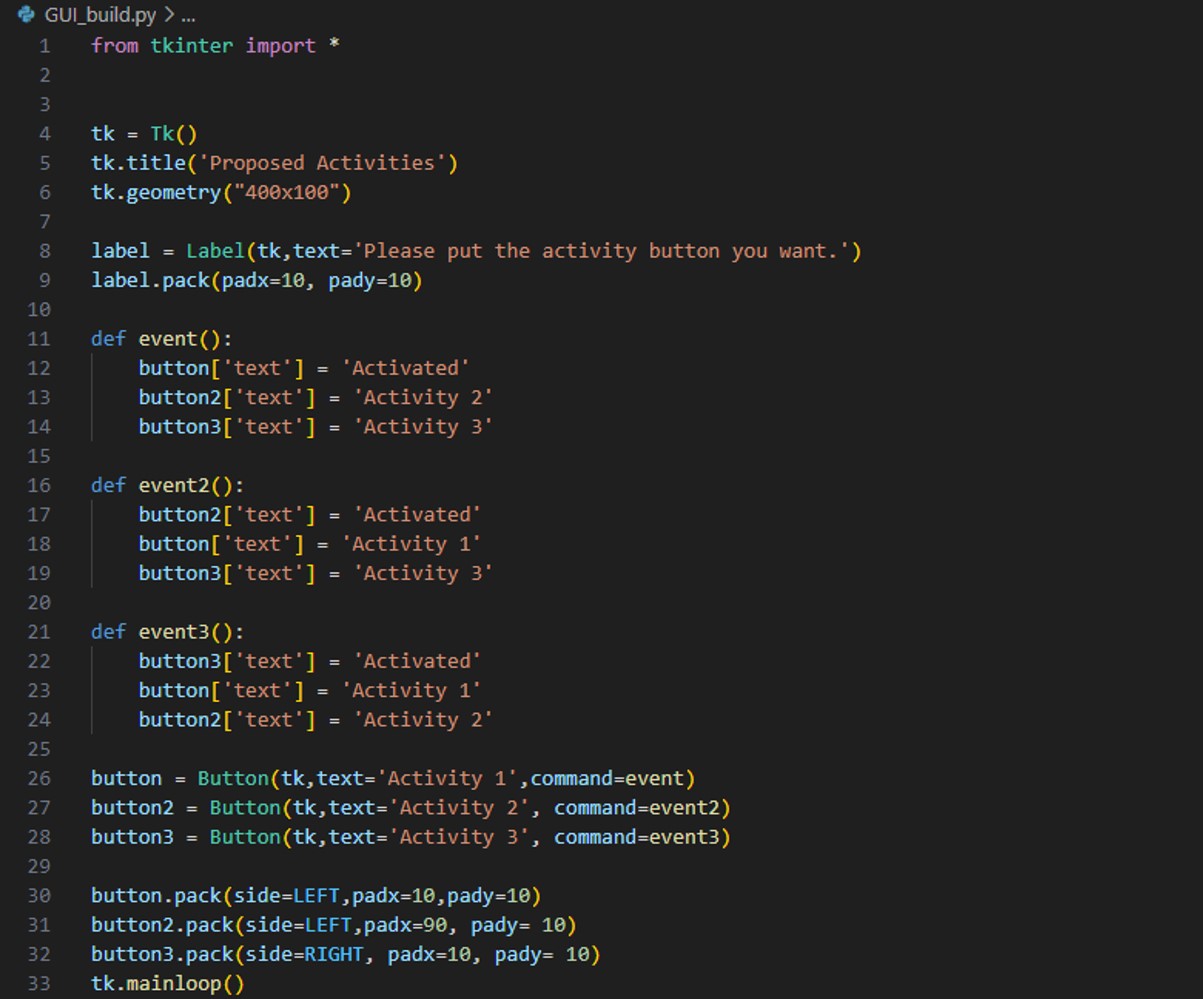Select line number 1 in gutter

coord(44,46)
